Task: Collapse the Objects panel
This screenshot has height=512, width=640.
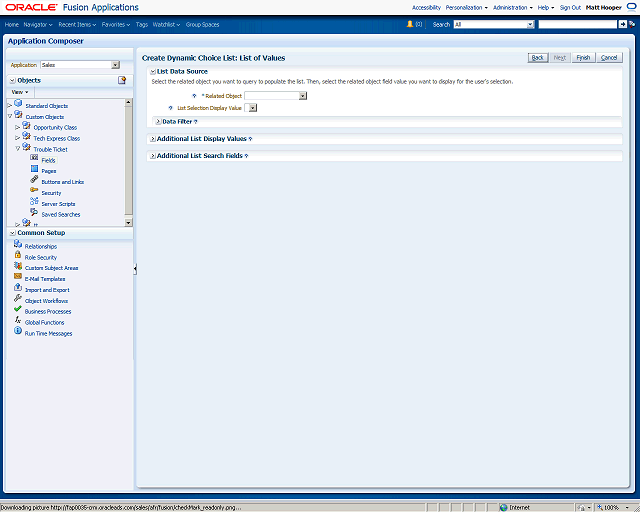Action: click(12, 81)
